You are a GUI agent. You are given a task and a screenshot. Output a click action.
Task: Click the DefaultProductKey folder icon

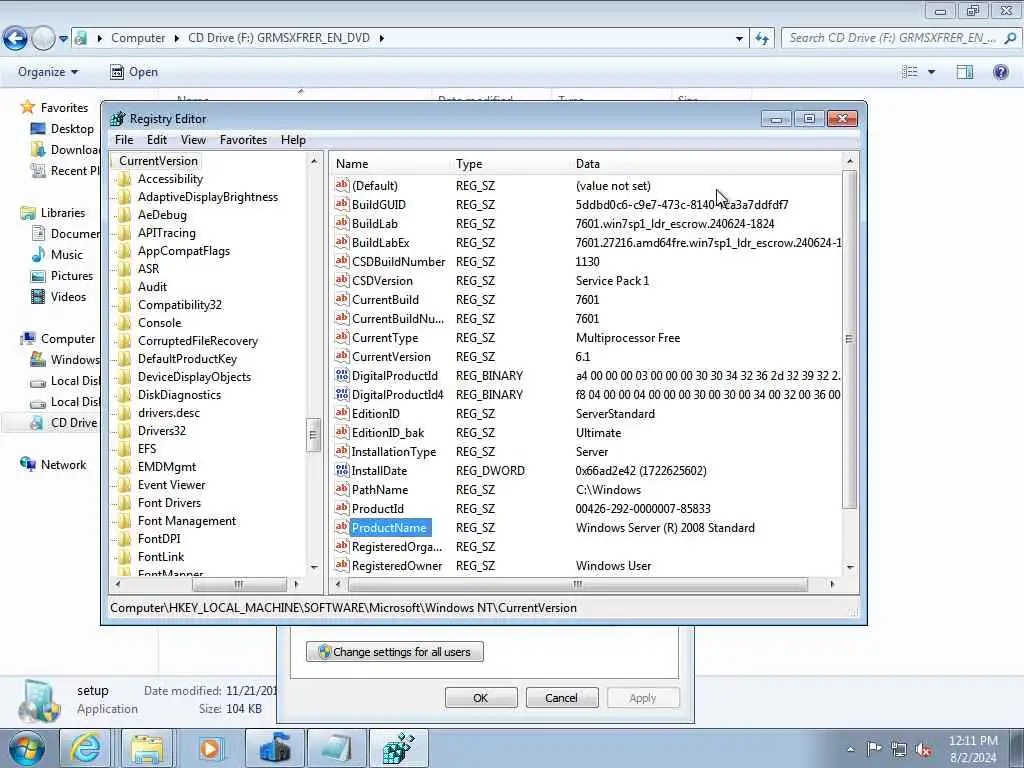124,359
